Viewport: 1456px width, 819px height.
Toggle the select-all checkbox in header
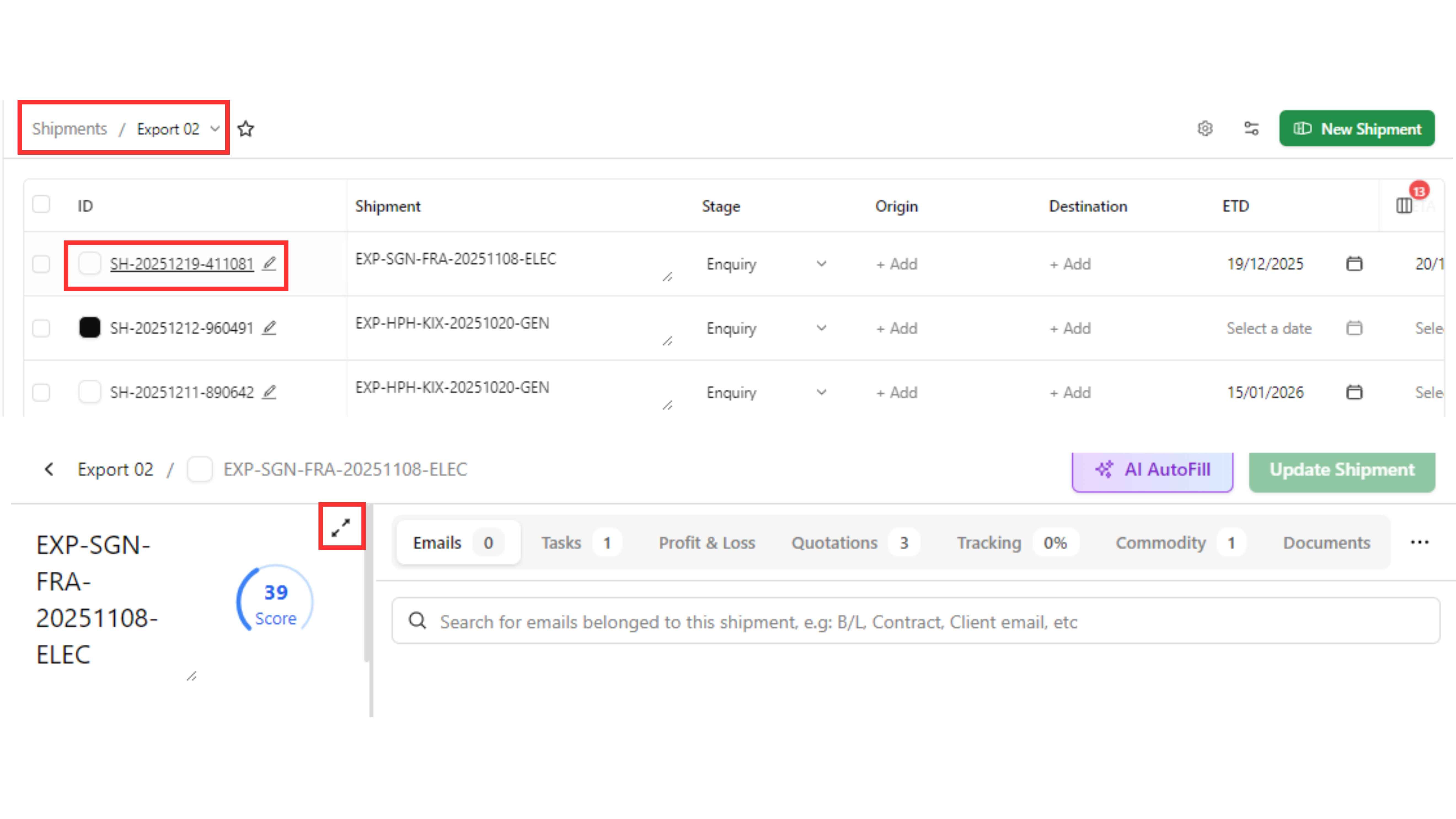[41, 204]
